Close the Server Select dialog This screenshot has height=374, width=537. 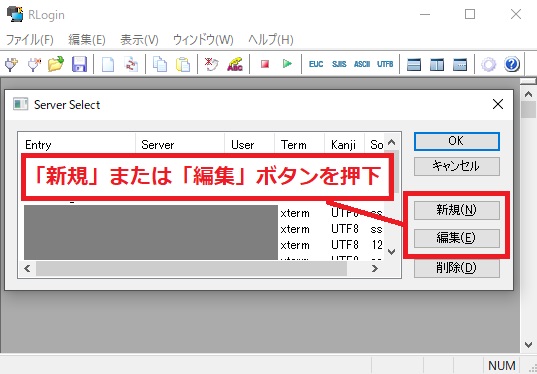click(498, 104)
